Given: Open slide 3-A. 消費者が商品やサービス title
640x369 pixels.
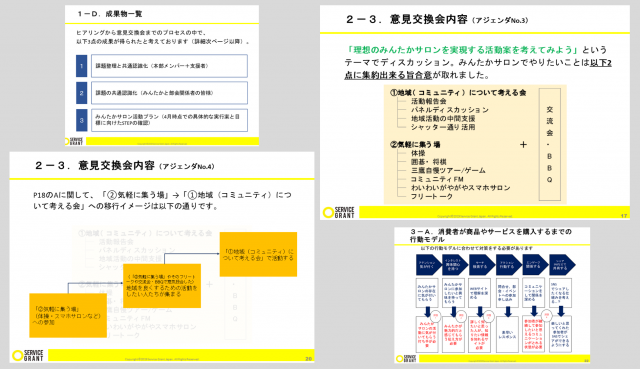Looking at the screenshot, I should pyautogui.click(x=491, y=235).
